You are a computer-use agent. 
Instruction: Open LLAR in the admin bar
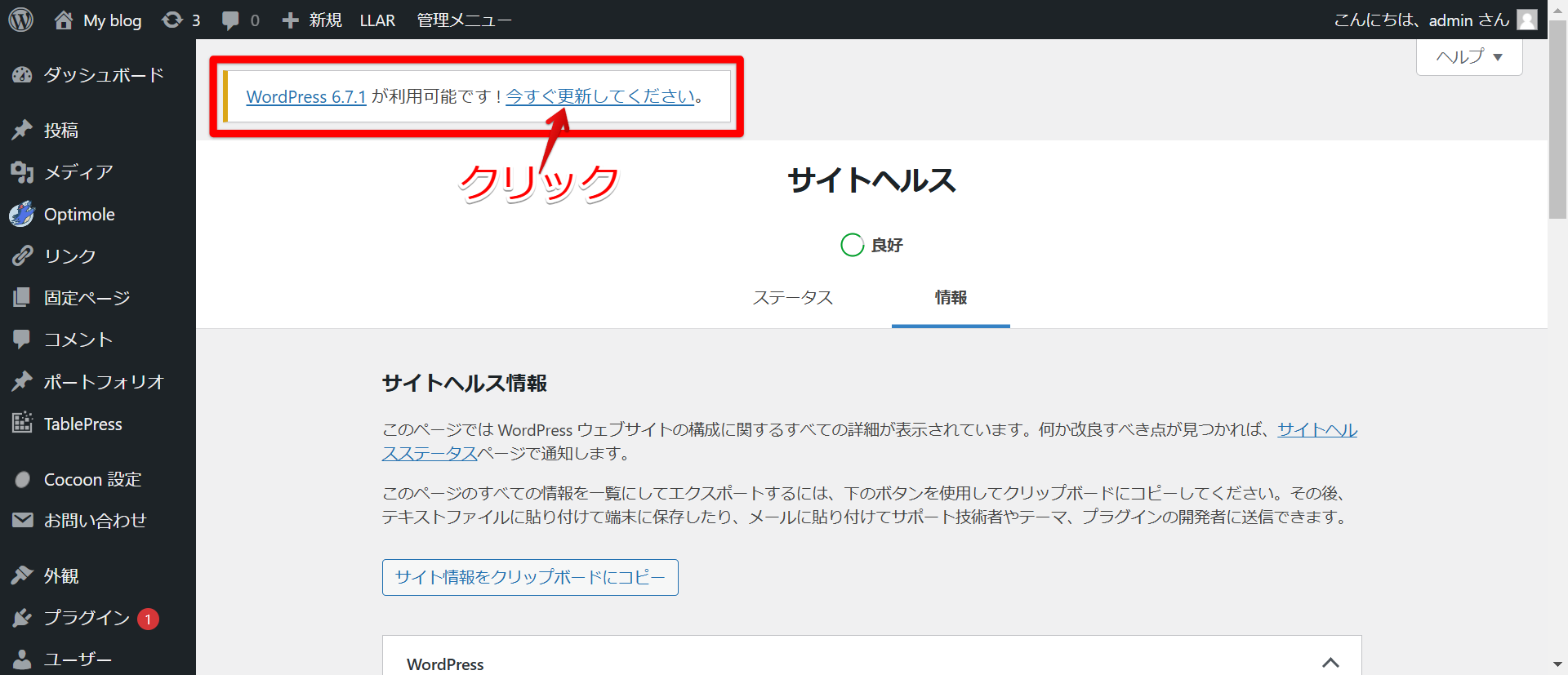coord(377,20)
